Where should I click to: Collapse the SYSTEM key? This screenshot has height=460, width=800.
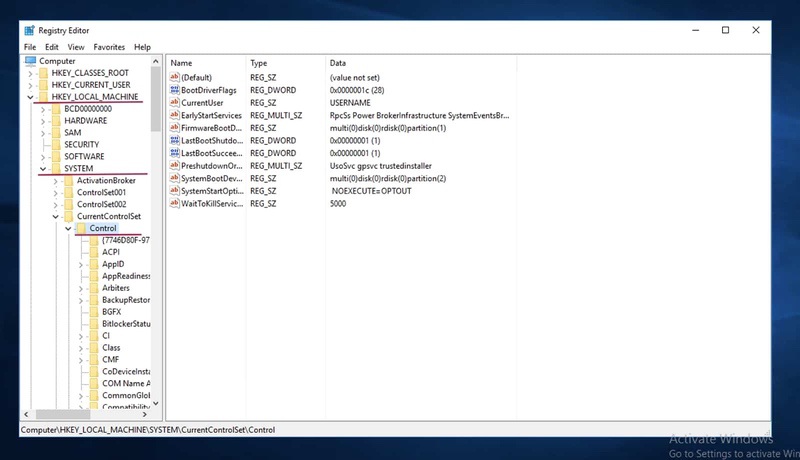coord(43,169)
